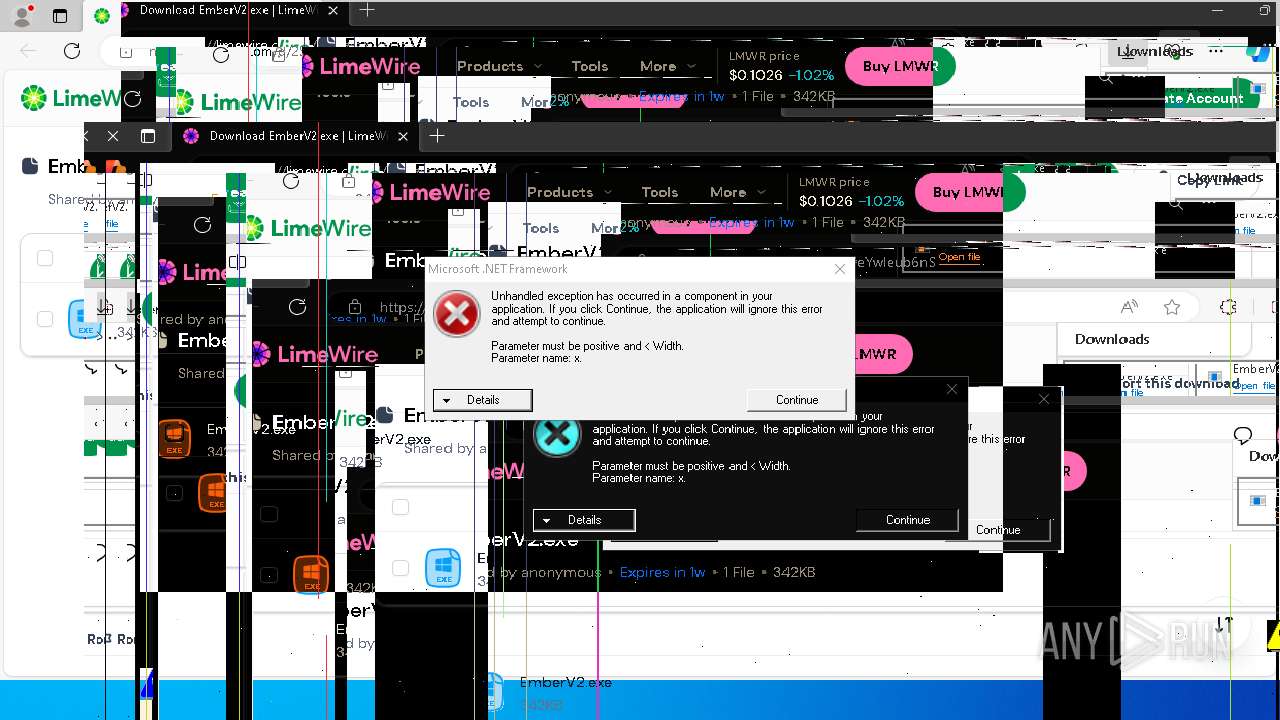The height and width of the screenshot is (720, 1280).
Task: Click the Read aloud icon in address bar
Action: 1129,307
